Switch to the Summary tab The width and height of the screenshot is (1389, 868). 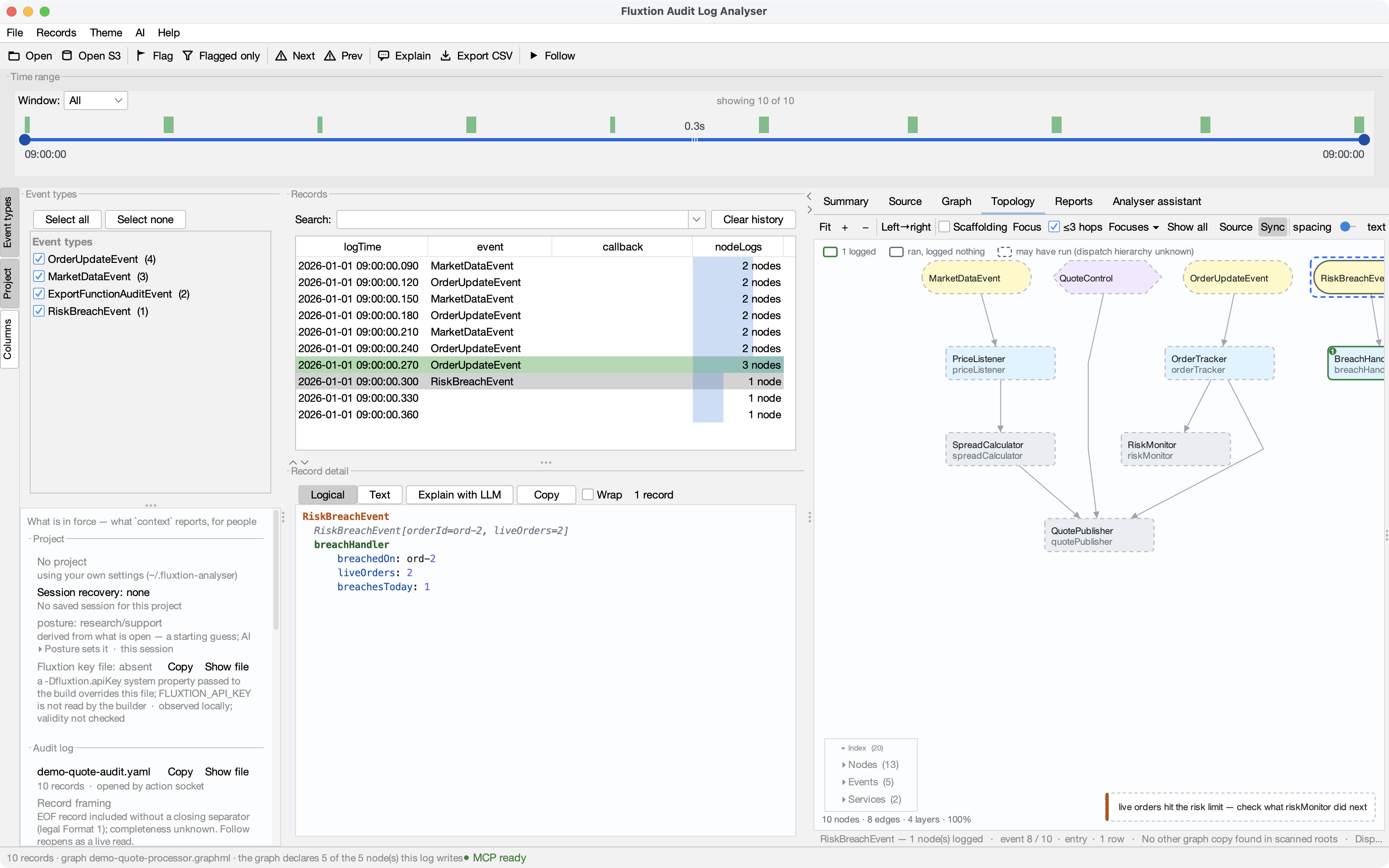coord(845,202)
